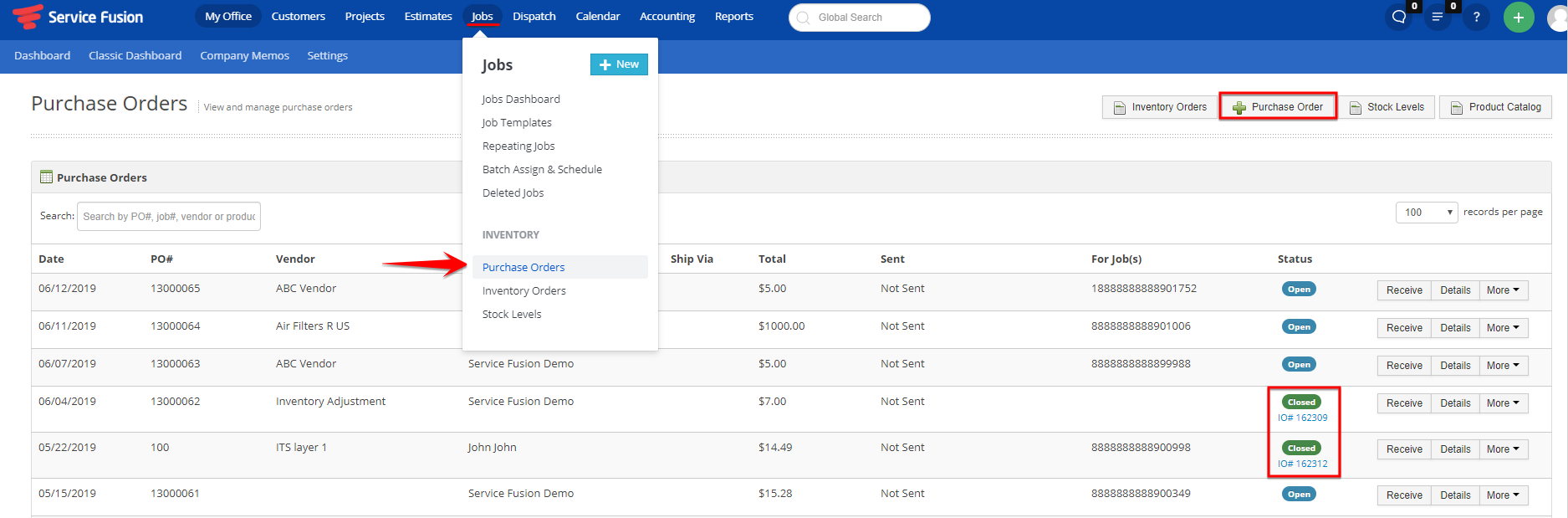Viewport: 1568px width, 518px height.
Task: Open the notifications list icon
Action: pos(1438,18)
